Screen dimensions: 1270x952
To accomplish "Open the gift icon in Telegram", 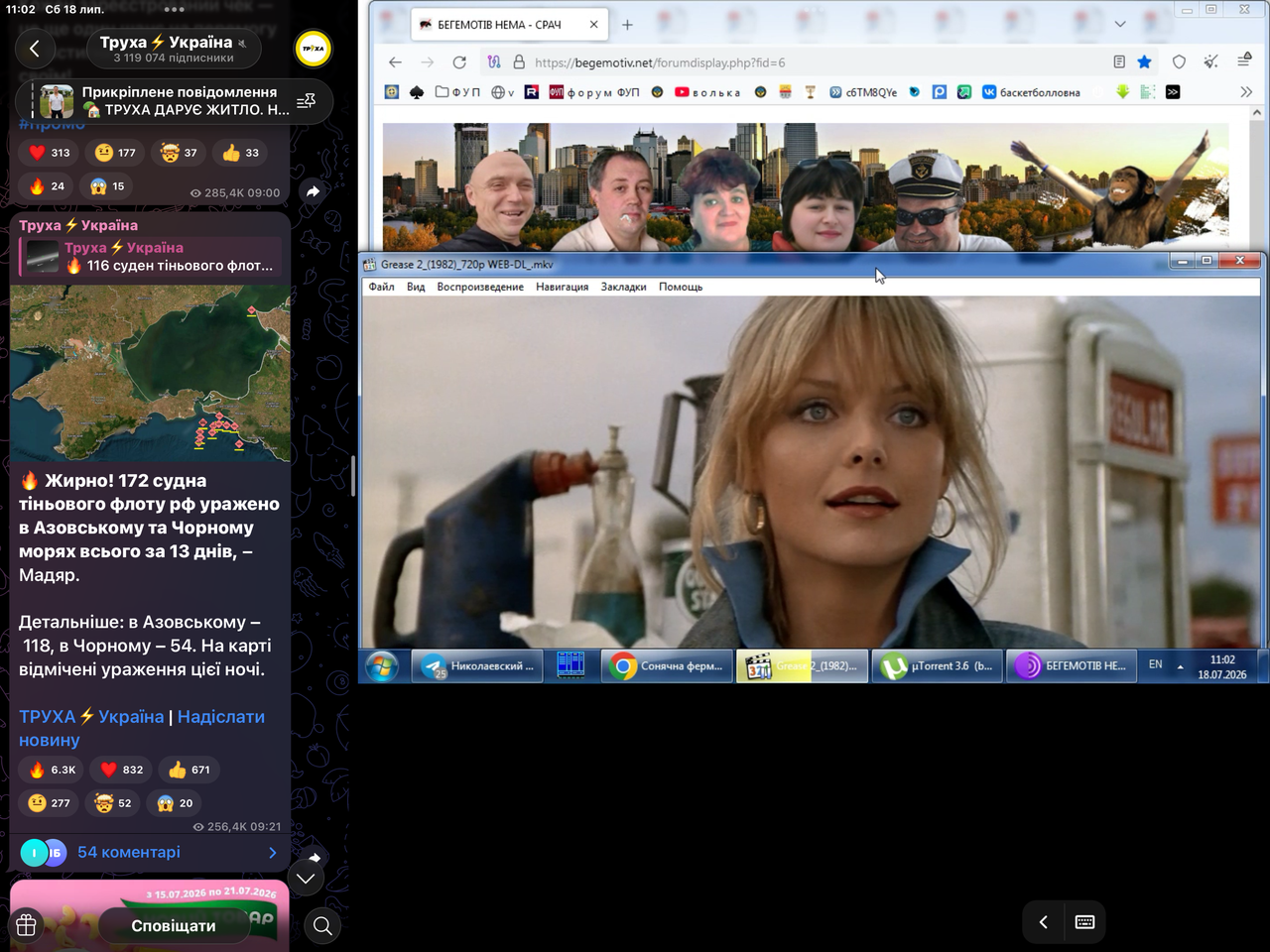I will (26, 925).
